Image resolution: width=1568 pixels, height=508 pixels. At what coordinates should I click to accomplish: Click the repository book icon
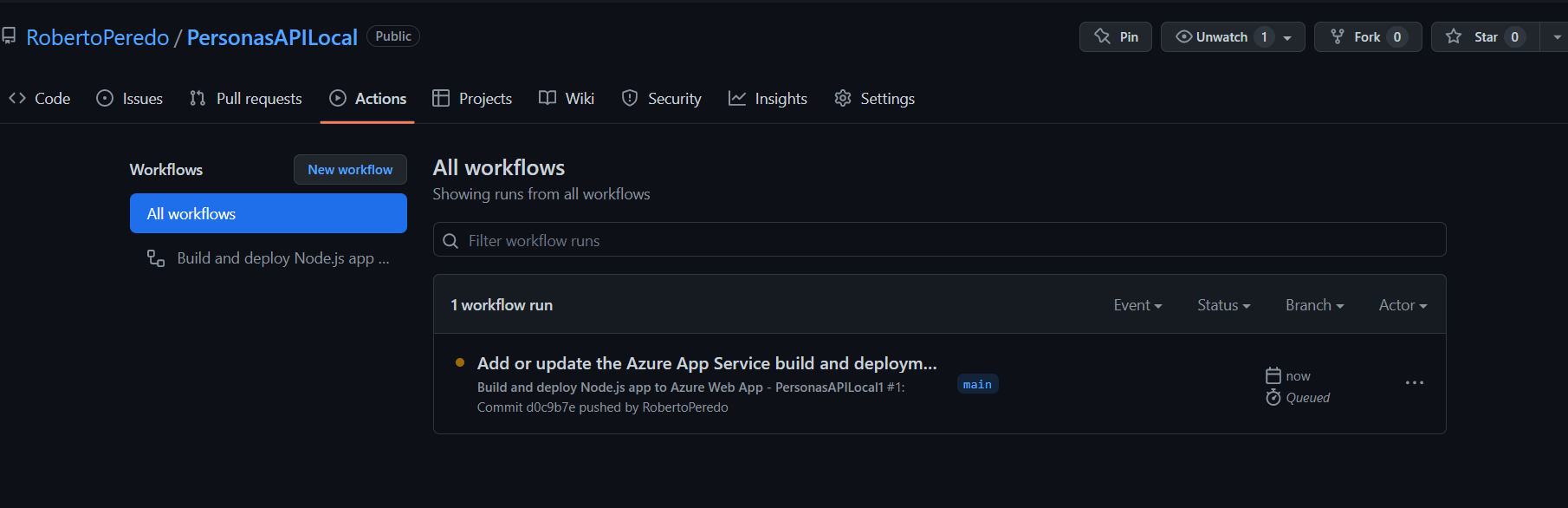9,36
